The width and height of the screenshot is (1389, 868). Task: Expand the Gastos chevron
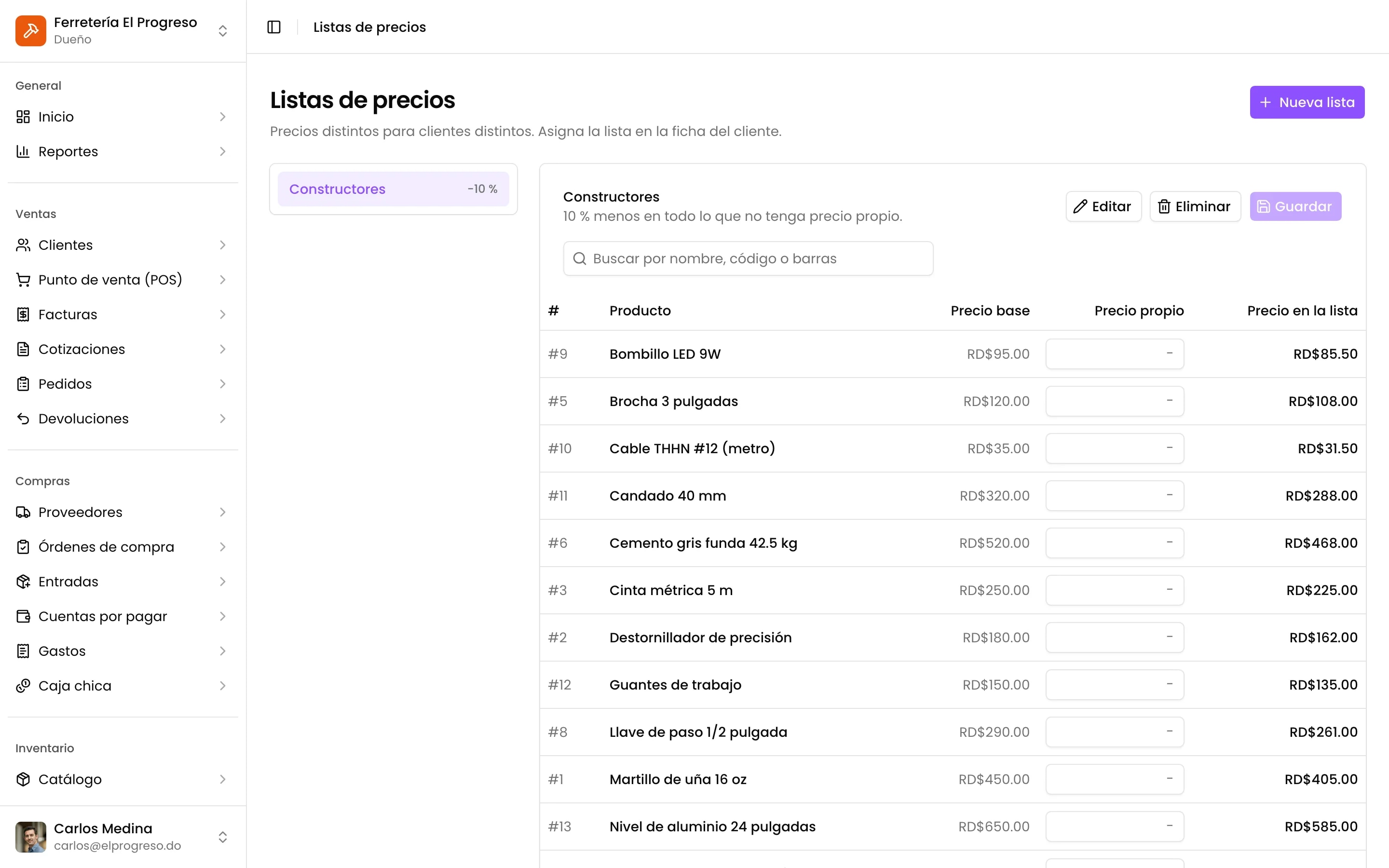tap(223, 651)
